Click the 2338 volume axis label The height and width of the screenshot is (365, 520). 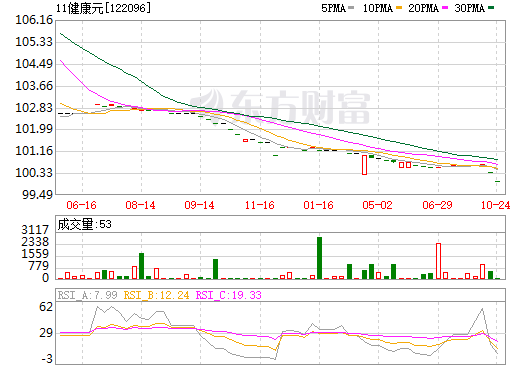[35, 242]
